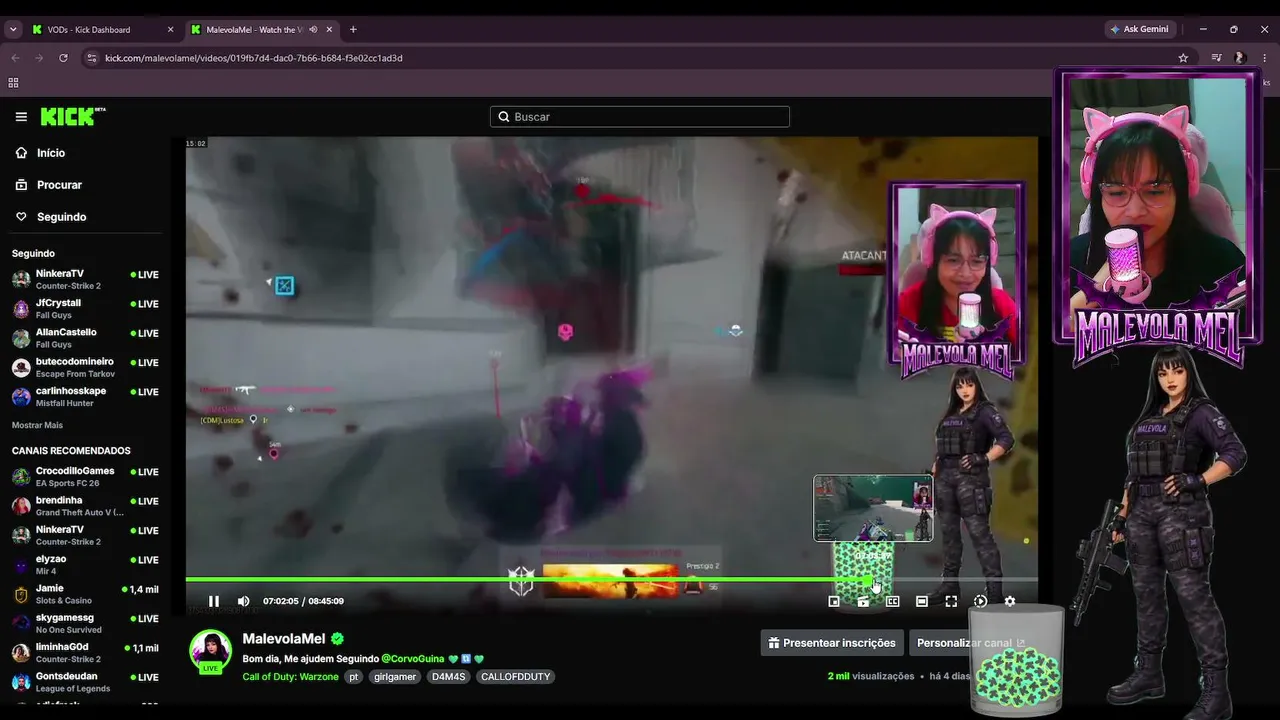Open a new browser tab
Screen dimensions: 1280x720
(x=353, y=30)
